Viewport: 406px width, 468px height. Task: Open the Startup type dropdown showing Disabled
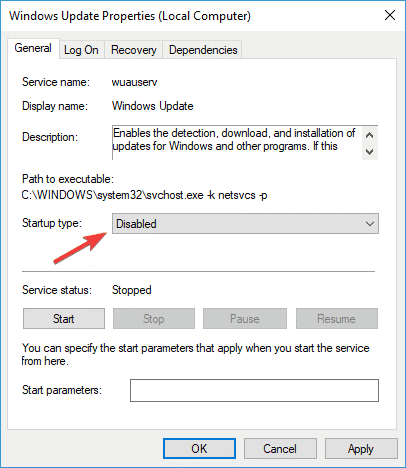(x=245, y=224)
